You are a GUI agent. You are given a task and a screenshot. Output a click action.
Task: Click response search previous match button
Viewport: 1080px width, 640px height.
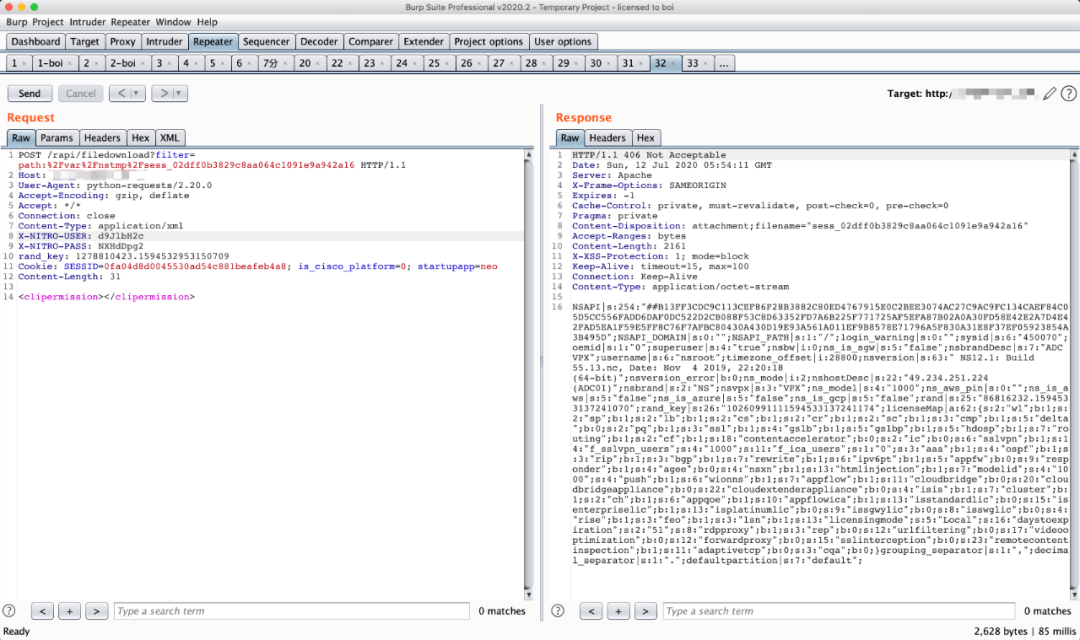pos(591,611)
